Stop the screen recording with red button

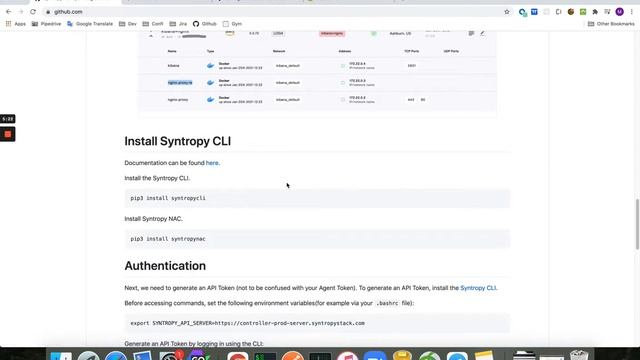point(8,134)
